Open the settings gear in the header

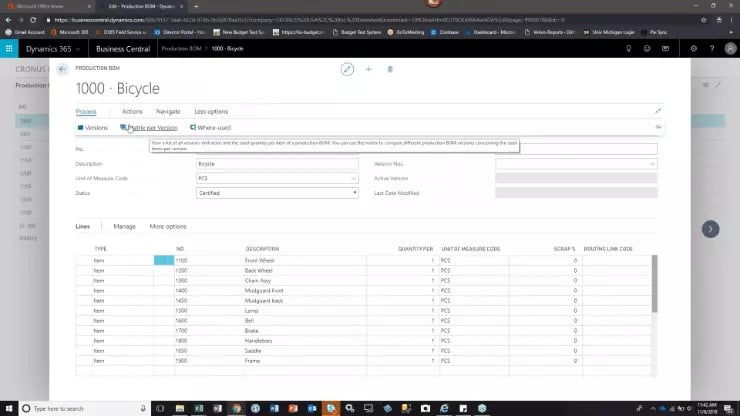click(694, 49)
